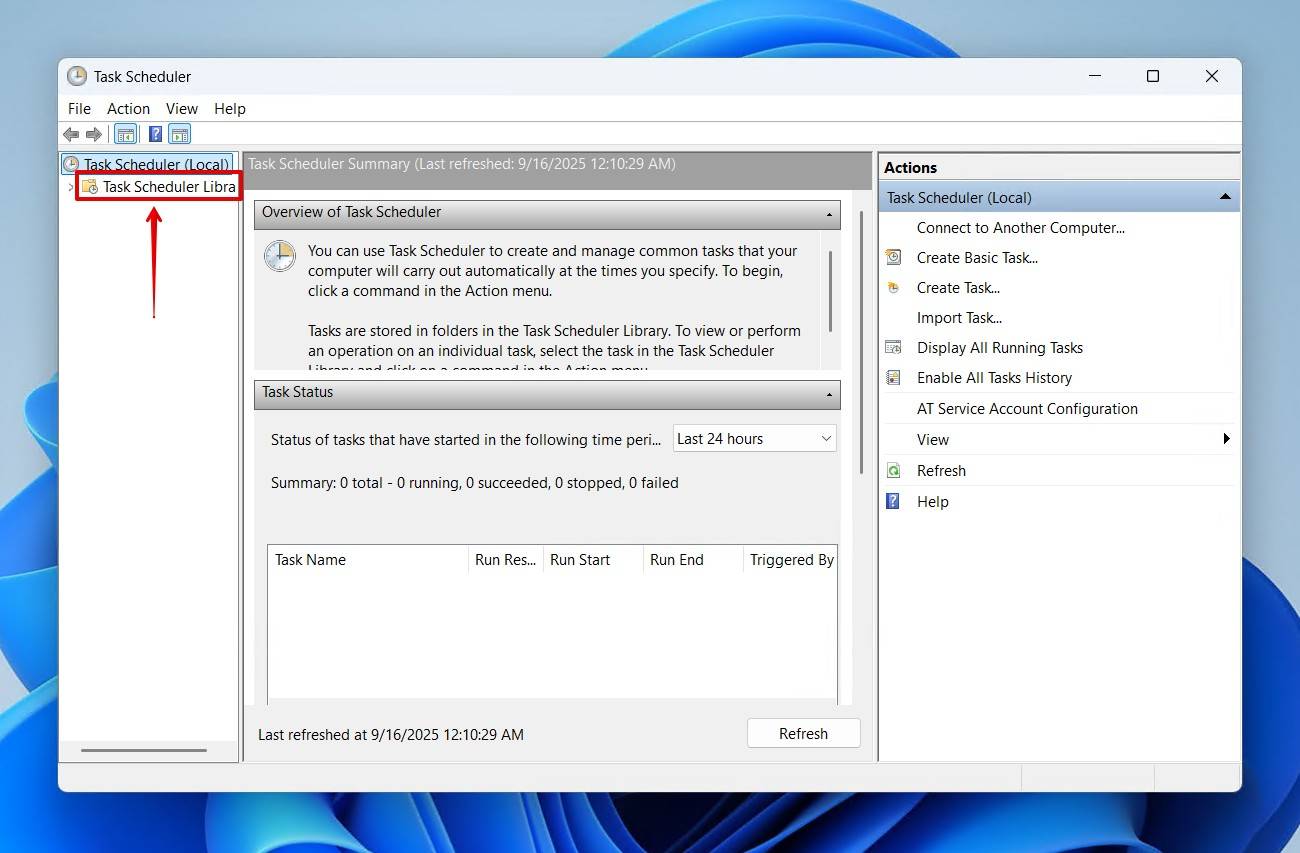Click the Display All Running Tasks icon
The image size is (1300, 853).
pyautogui.click(x=893, y=347)
